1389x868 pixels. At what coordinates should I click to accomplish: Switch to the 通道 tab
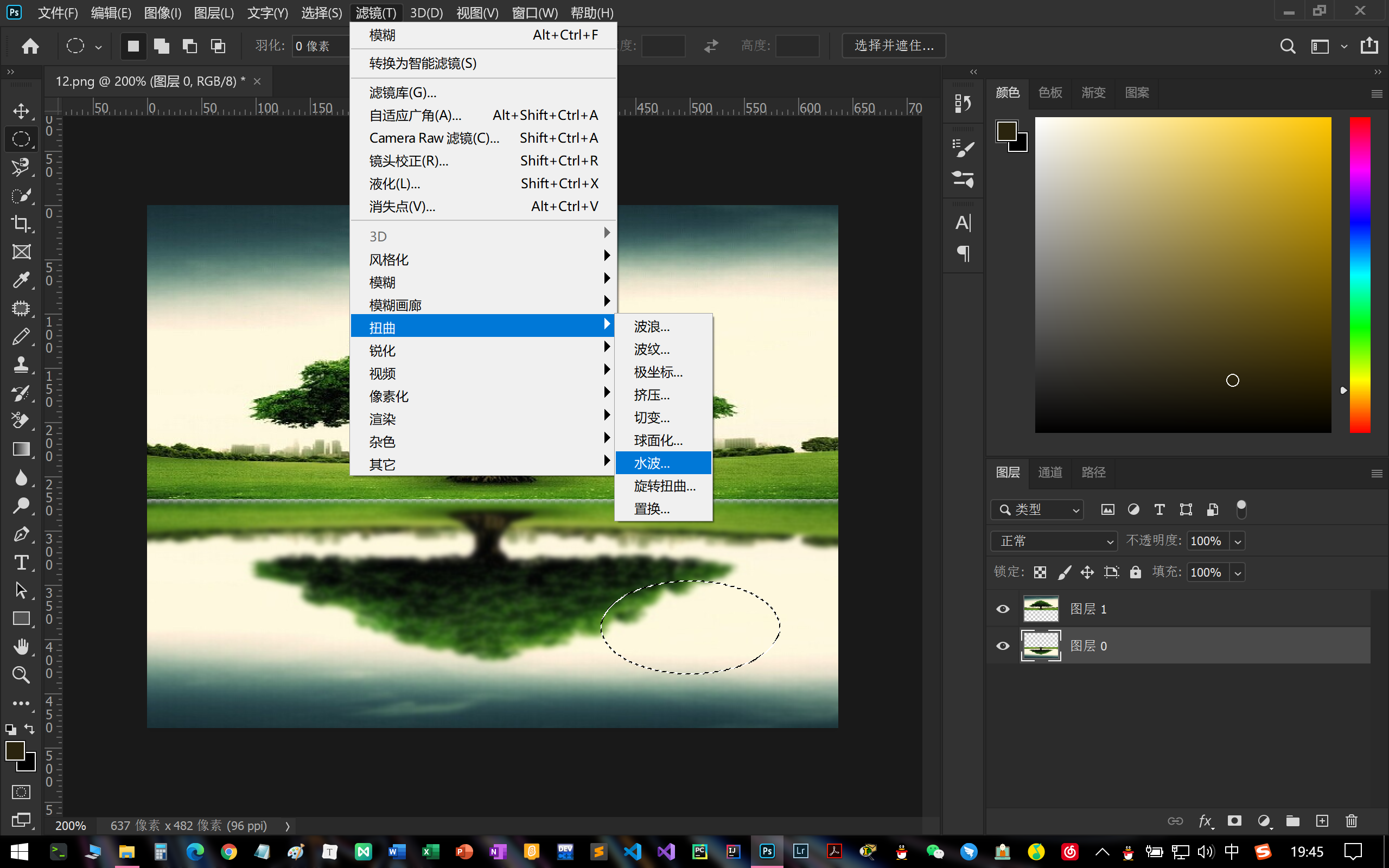click(x=1050, y=472)
